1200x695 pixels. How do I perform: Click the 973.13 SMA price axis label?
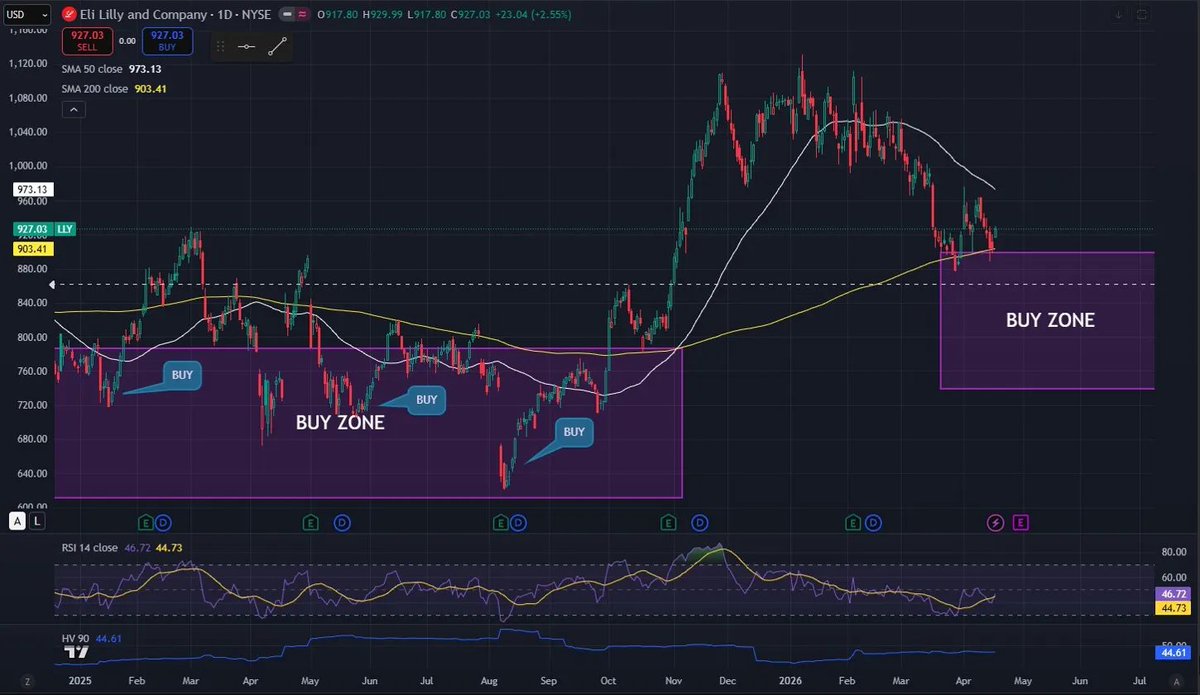click(32, 189)
